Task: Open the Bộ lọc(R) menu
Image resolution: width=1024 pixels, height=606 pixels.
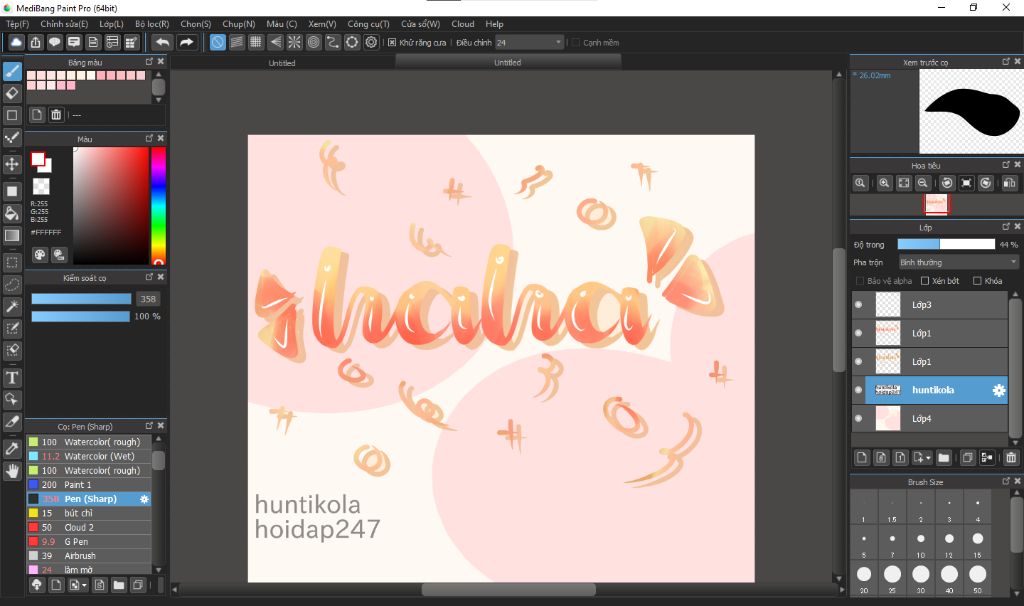Action: [152, 24]
